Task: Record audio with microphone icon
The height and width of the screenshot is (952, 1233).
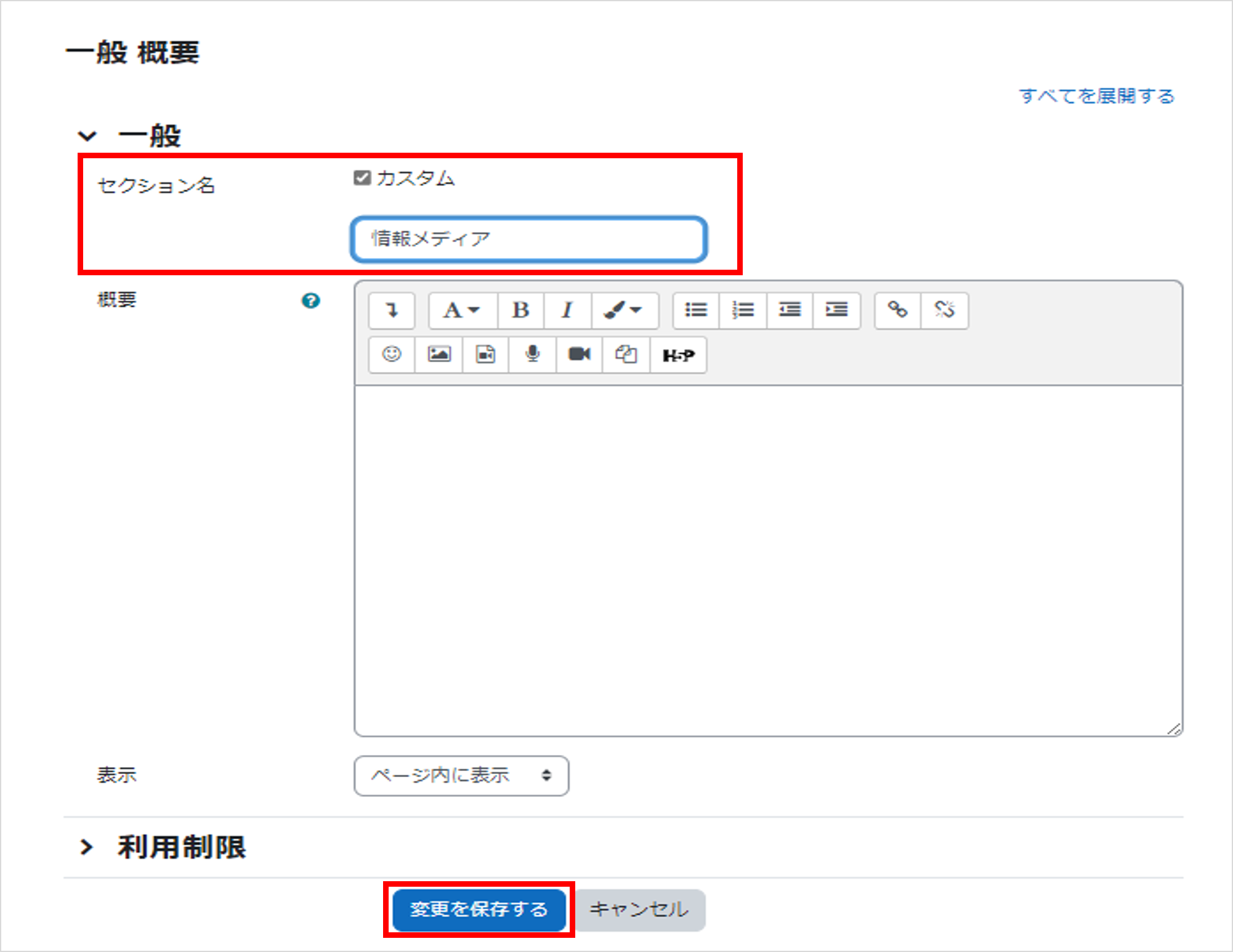Action: [532, 355]
